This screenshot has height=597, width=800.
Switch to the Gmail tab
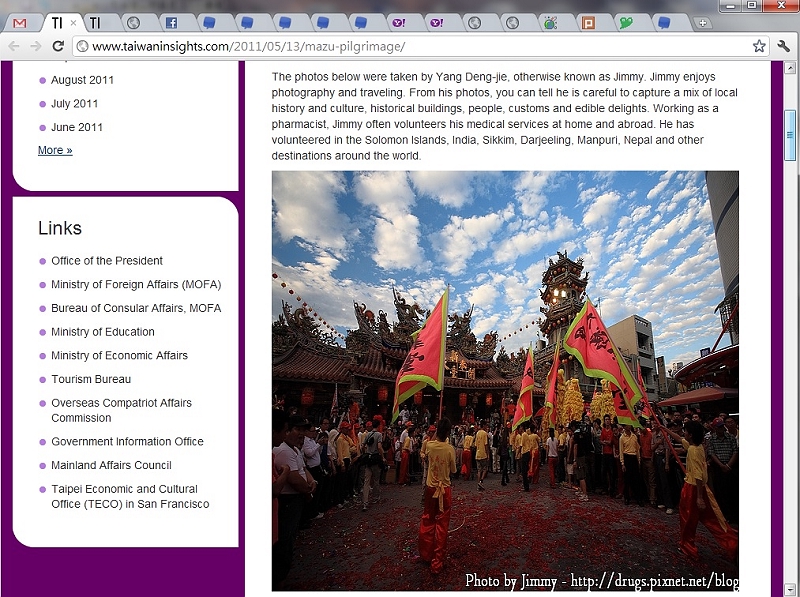pos(20,23)
